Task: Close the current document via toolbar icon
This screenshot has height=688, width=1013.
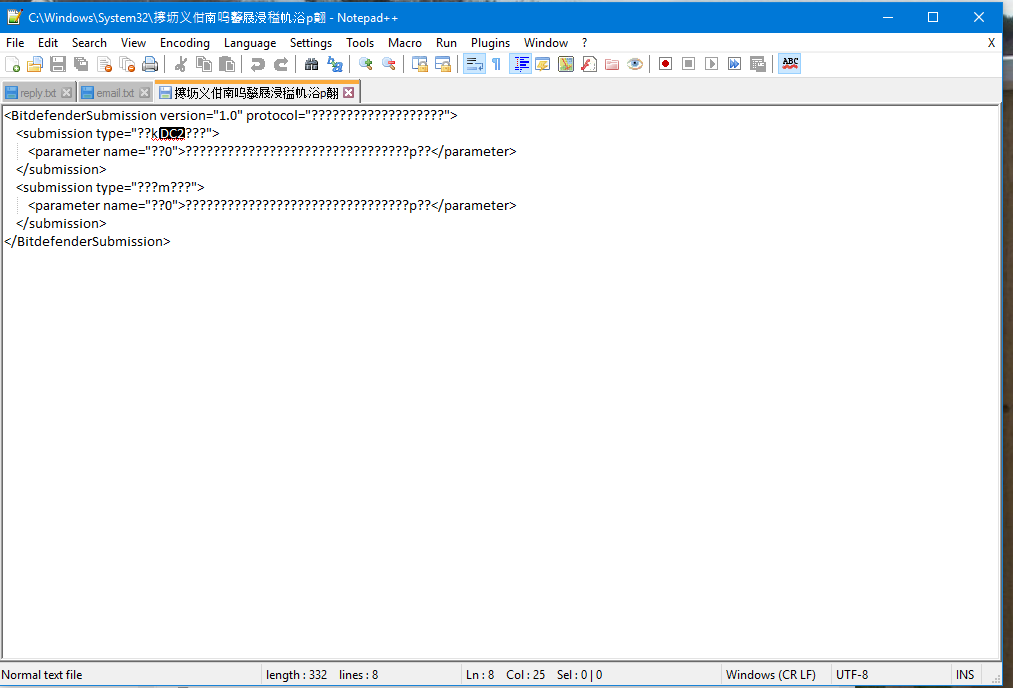Action: 104,64
